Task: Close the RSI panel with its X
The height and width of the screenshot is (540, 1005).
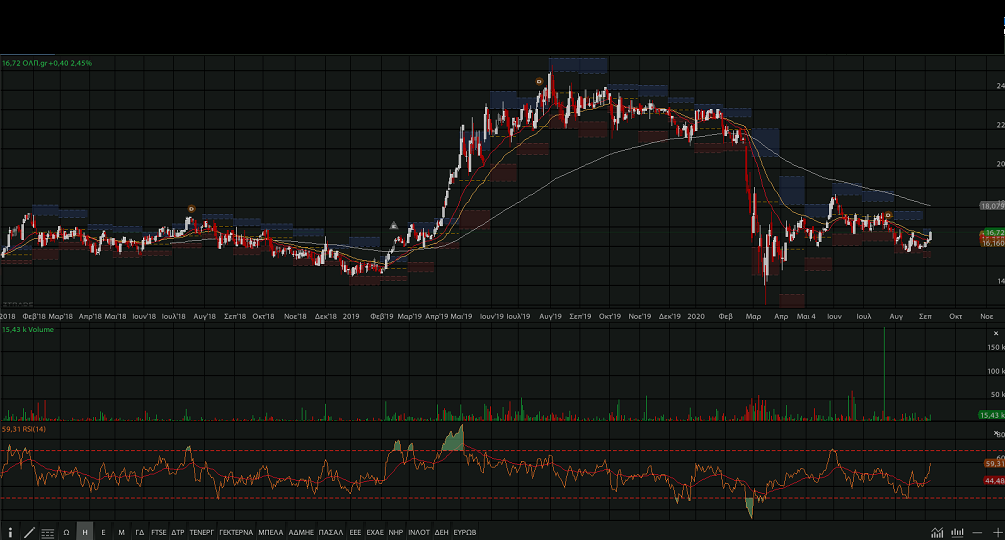Action: click(x=995, y=433)
